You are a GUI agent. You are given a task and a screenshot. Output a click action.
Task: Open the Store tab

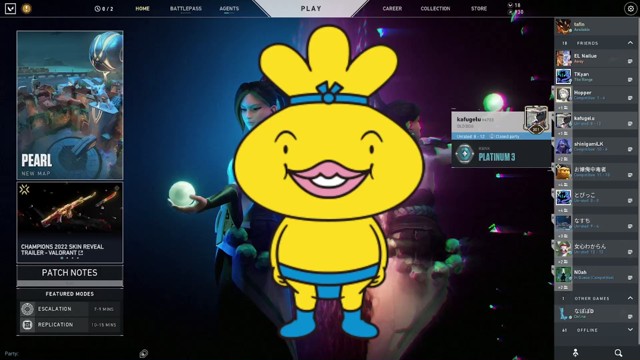tap(479, 9)
